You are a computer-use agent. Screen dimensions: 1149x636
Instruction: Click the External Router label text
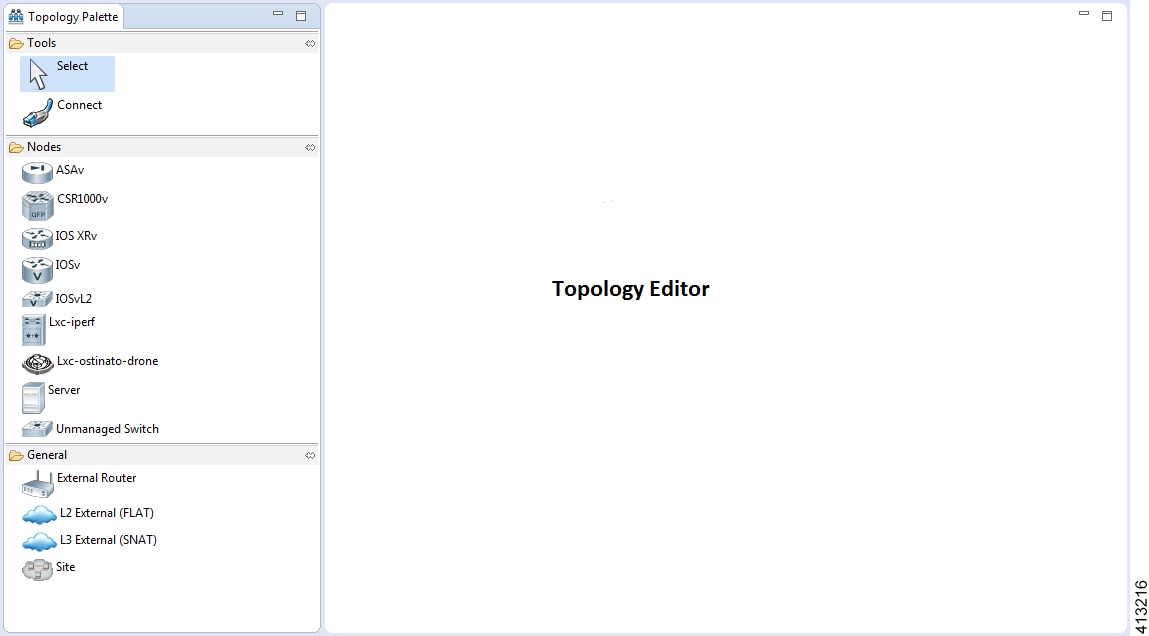97,478
